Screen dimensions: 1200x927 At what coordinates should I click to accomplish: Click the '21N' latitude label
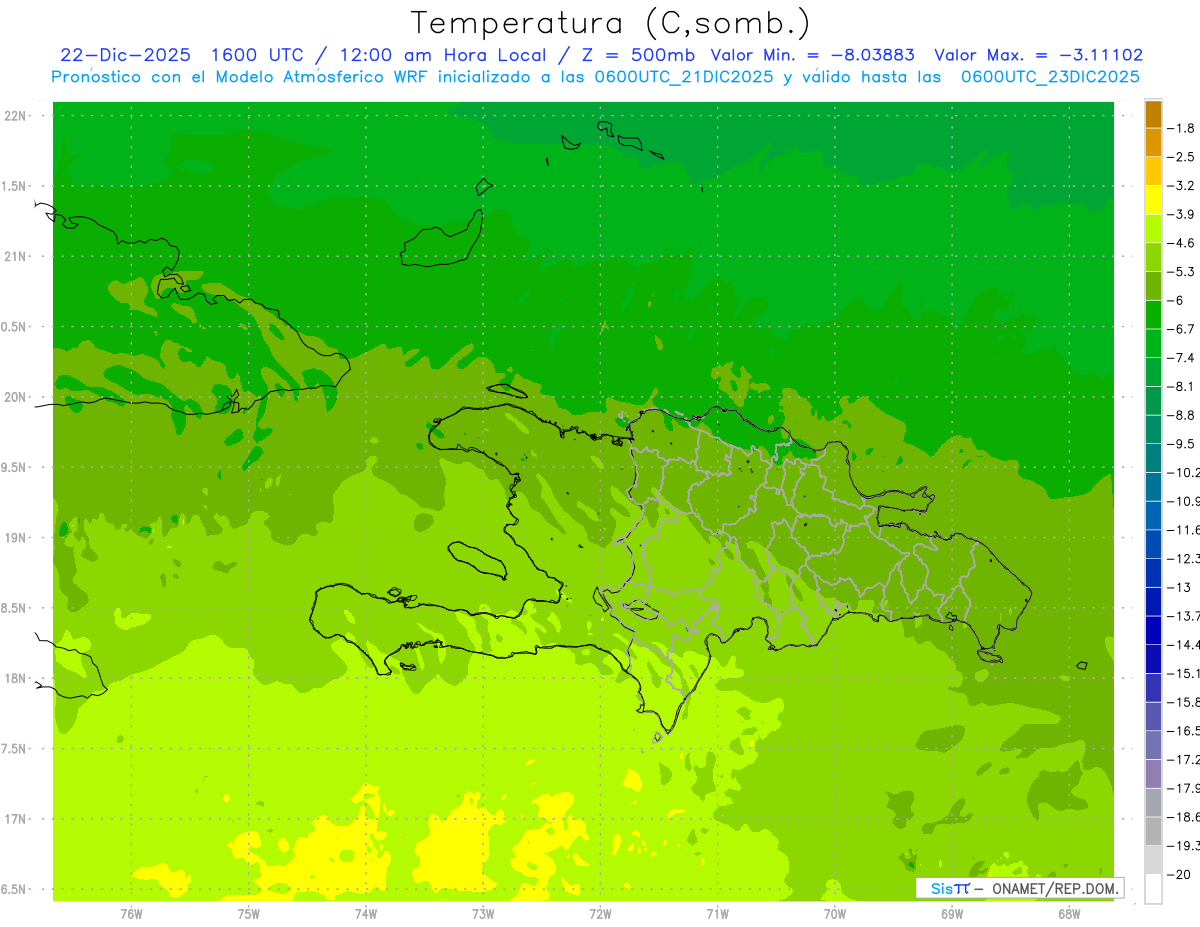tap(16, 256)
